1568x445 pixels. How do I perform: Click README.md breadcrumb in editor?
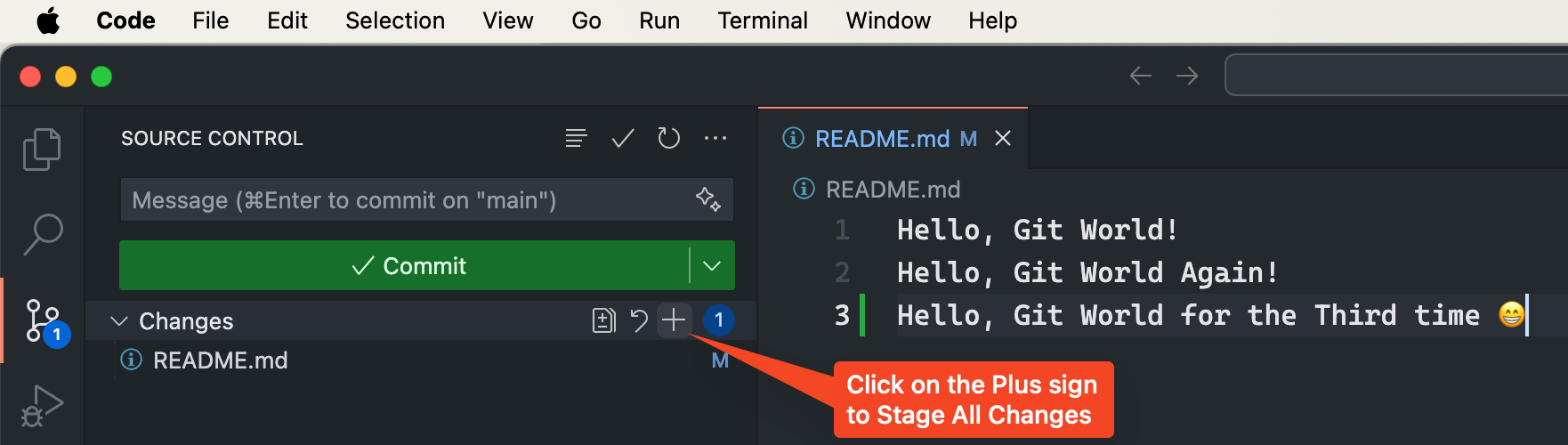tap(893, 190)
